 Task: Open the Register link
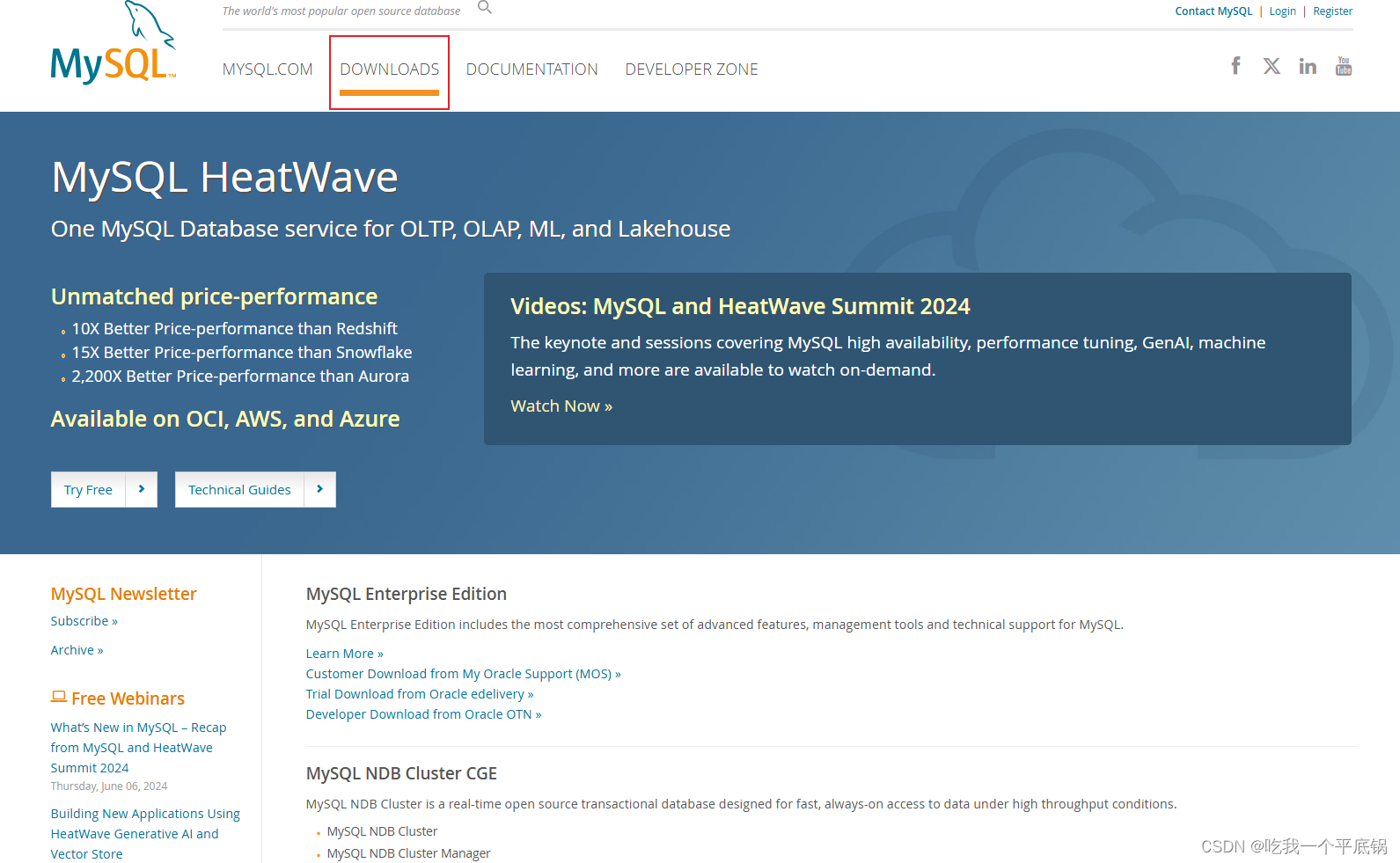tap(1333, 11)
